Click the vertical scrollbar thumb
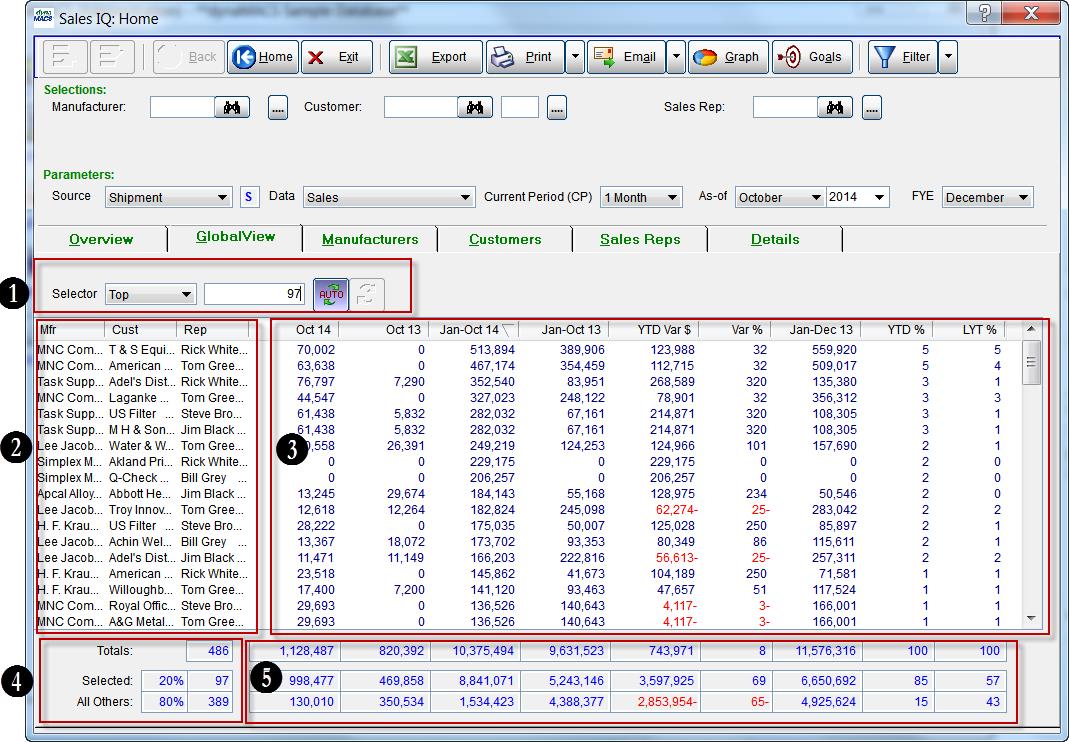Image resolution: width=1069 pixels, height=742 pixels. (x=1031, y=362)
